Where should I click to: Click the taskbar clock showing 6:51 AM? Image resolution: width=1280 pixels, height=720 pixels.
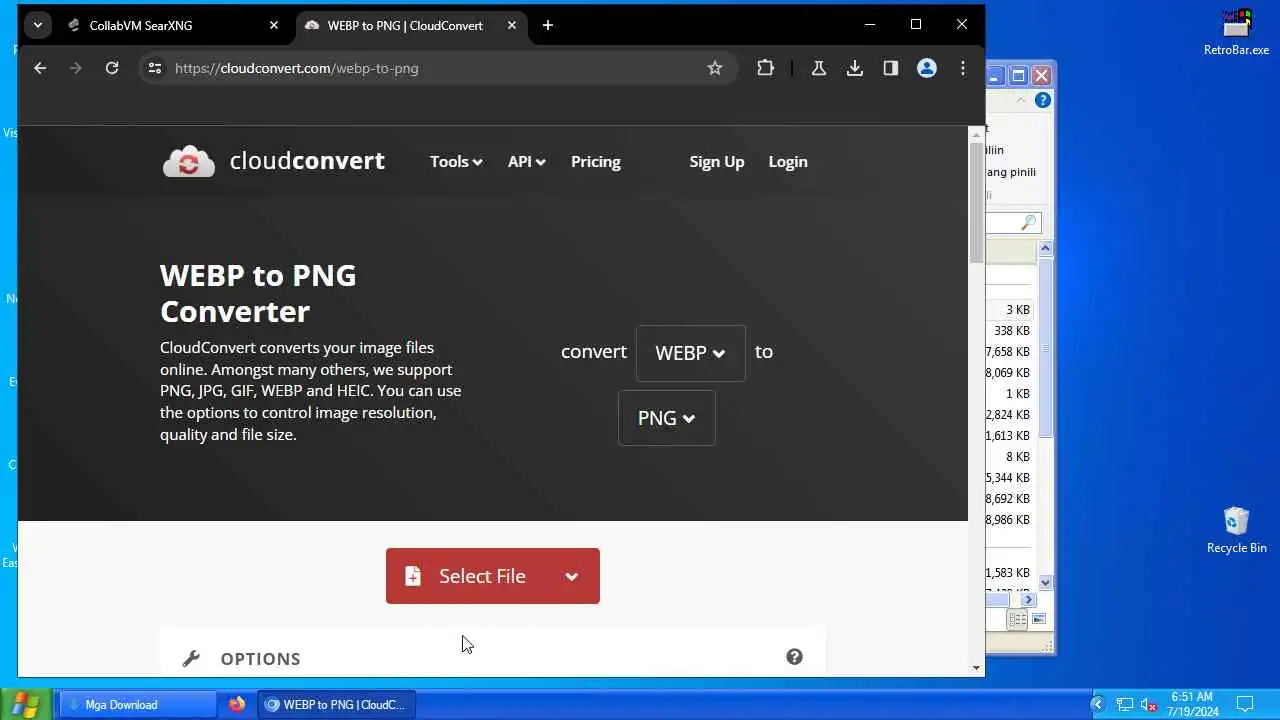pos(1192,704)
